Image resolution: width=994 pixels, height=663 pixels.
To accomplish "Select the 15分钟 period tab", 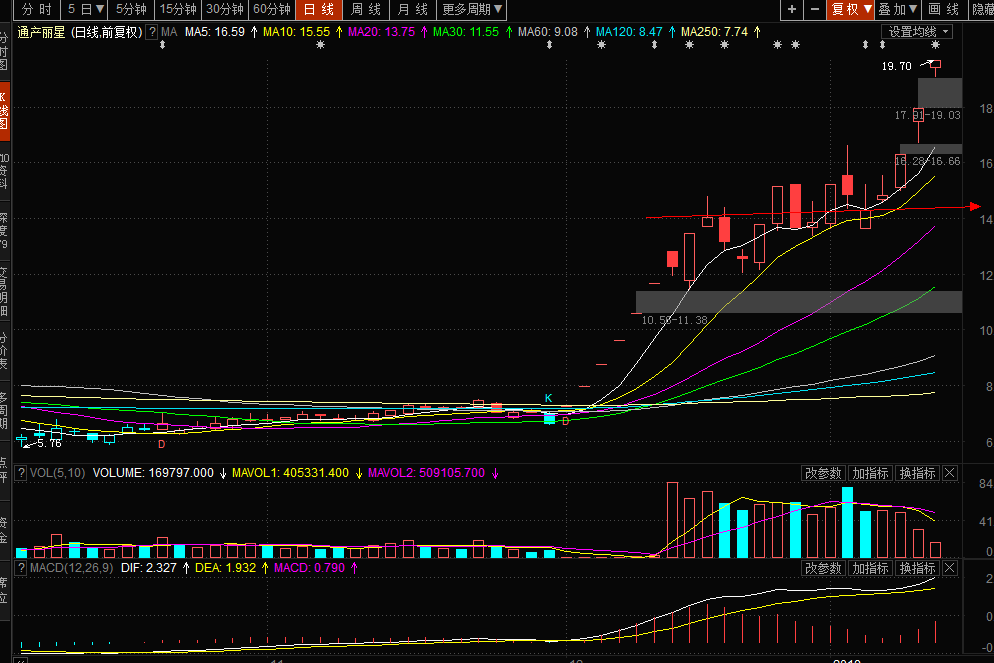I will 178,10.
